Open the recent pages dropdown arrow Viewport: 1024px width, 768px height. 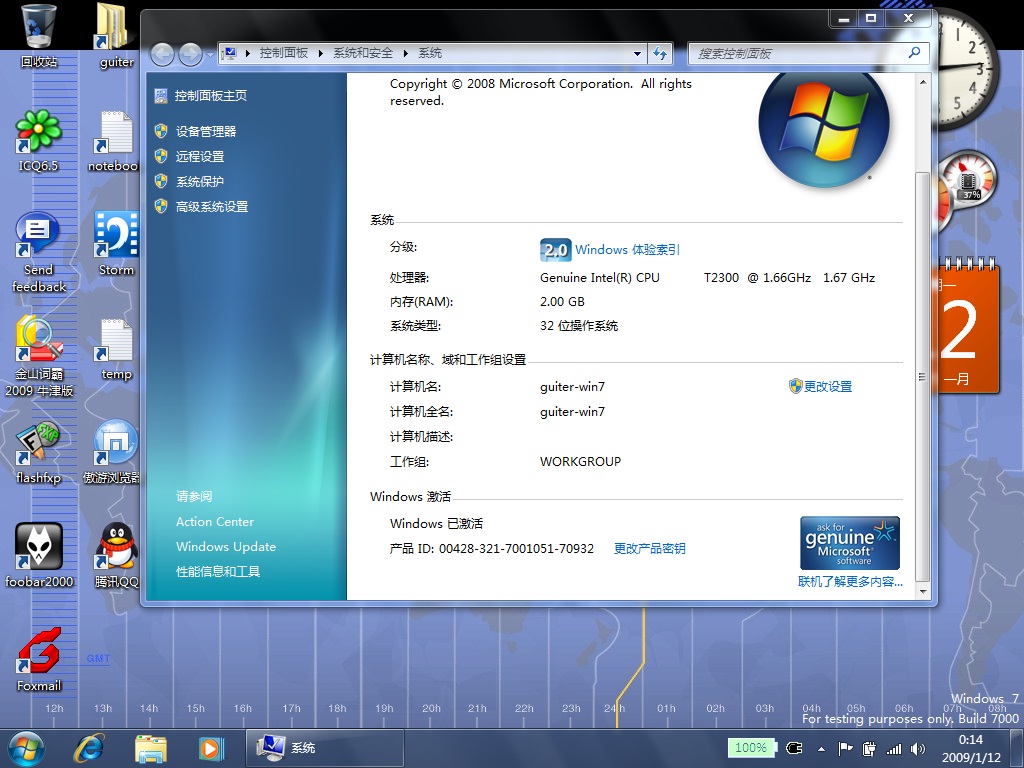(x=210, y=54)
